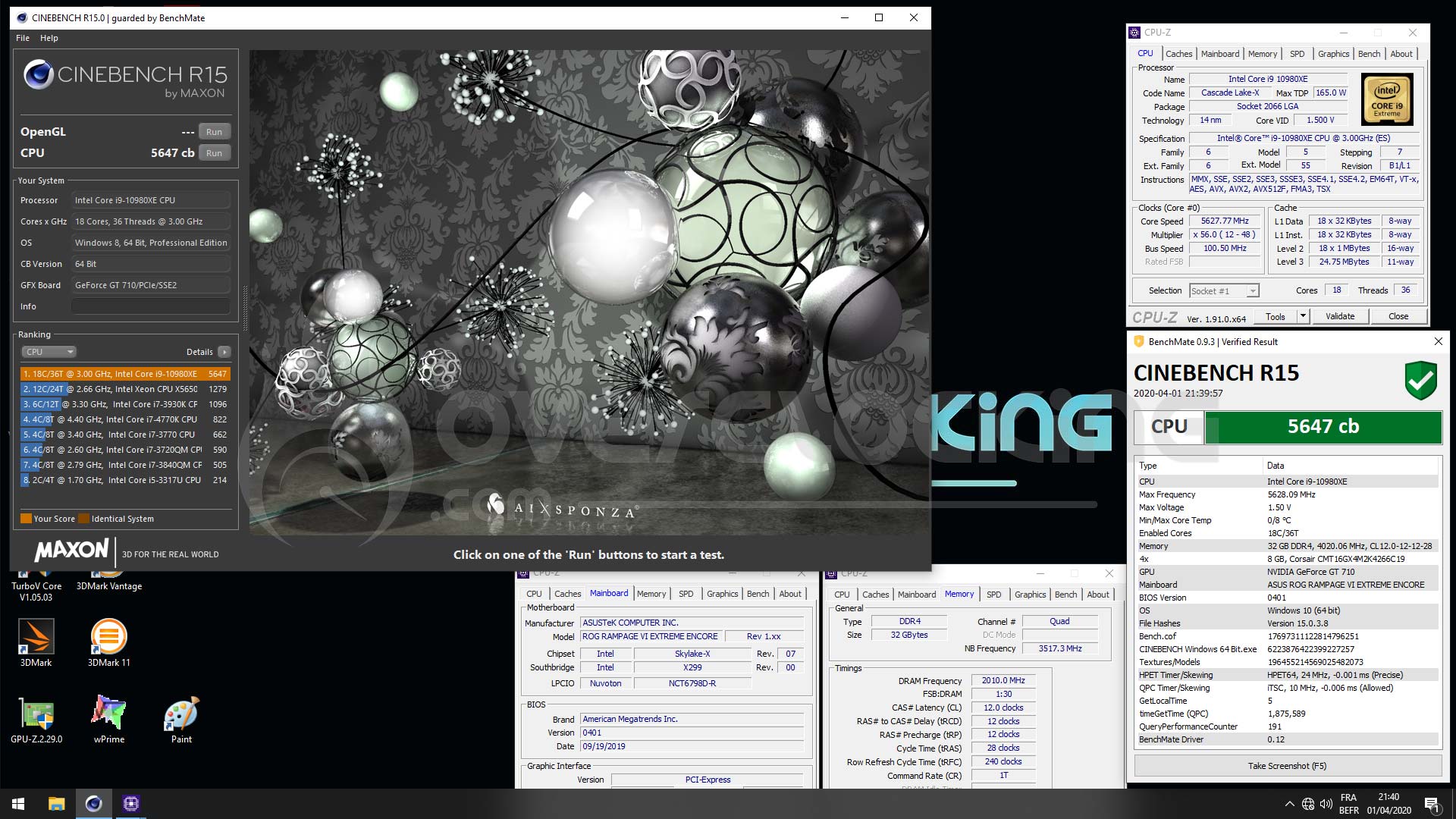Viewport: 1456px width, 819px height.
Task: Select the Cinebench taskbar icon
Action: click(93, 804)
